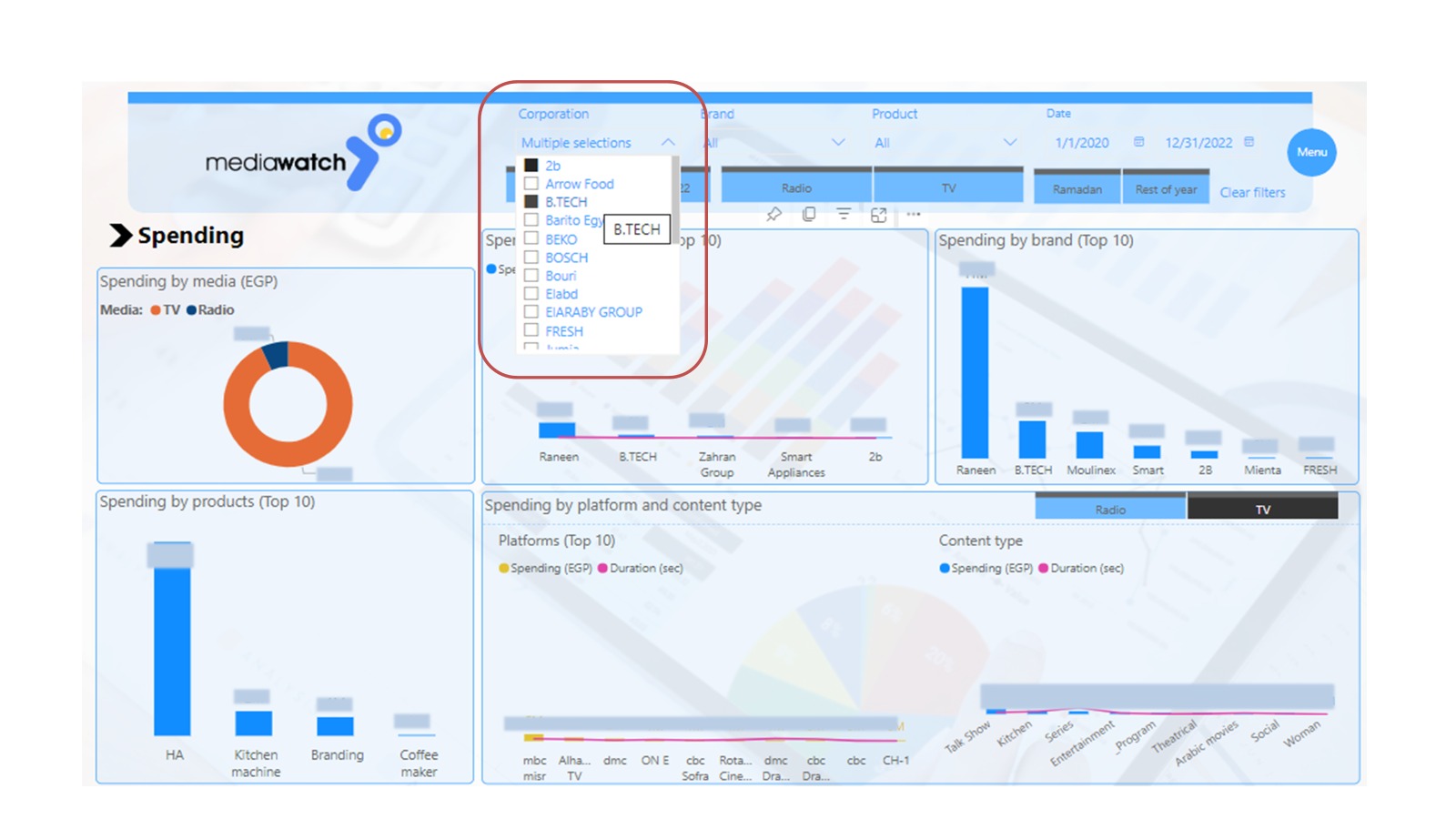Select the Raneen bar in corporation chart

(x=557, y=430)
